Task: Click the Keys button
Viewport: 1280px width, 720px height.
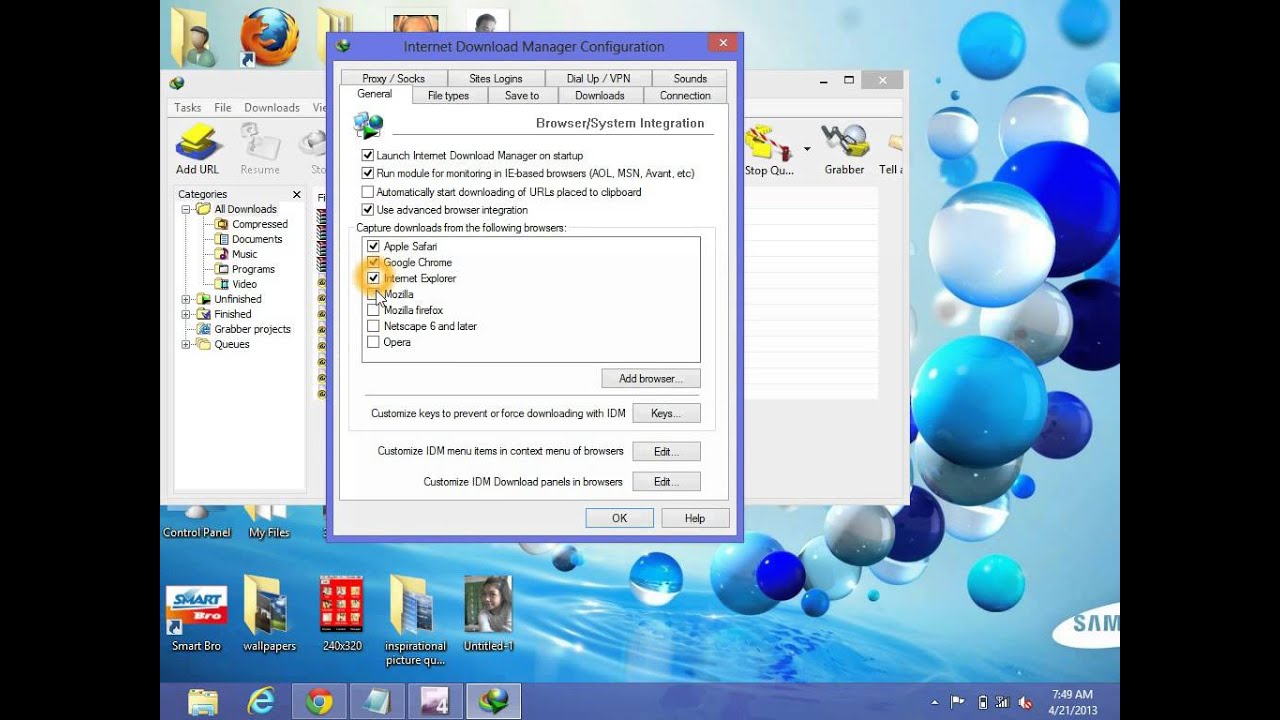Action: 666,413
